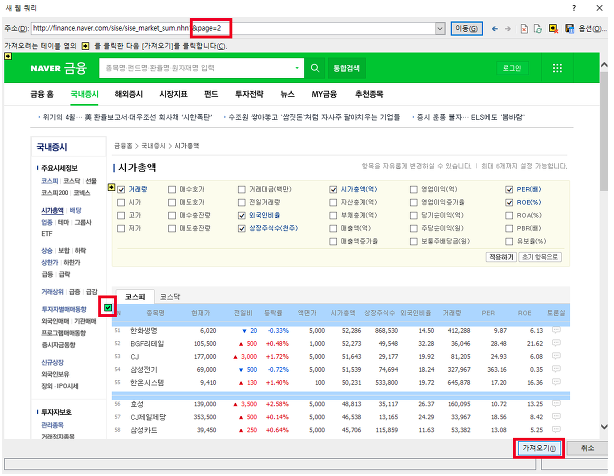Open the Naver apps grid icon
This screenshot has width=614, height=476.
(557, 68)
